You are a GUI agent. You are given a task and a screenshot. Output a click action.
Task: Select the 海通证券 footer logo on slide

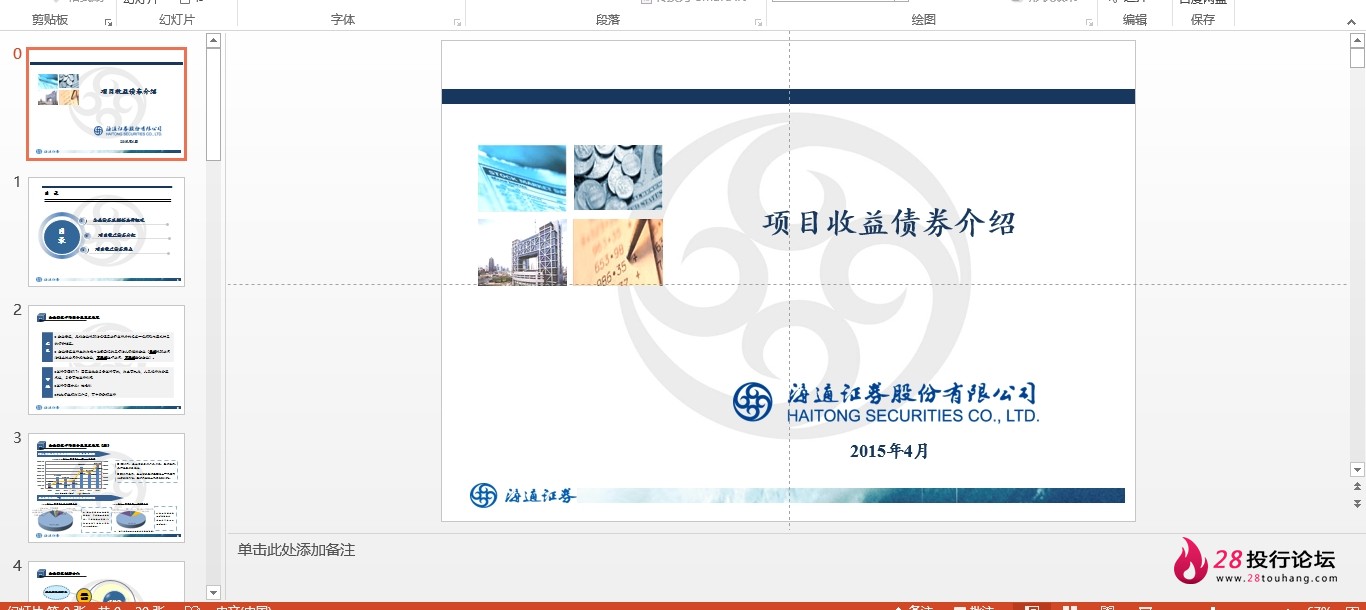(523, 495)
